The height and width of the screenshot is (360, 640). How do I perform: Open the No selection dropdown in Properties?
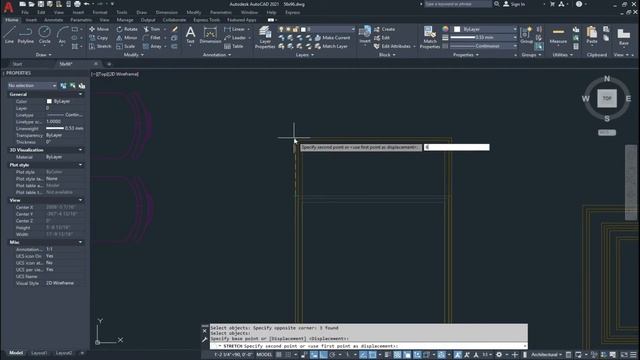click(32, 86)
